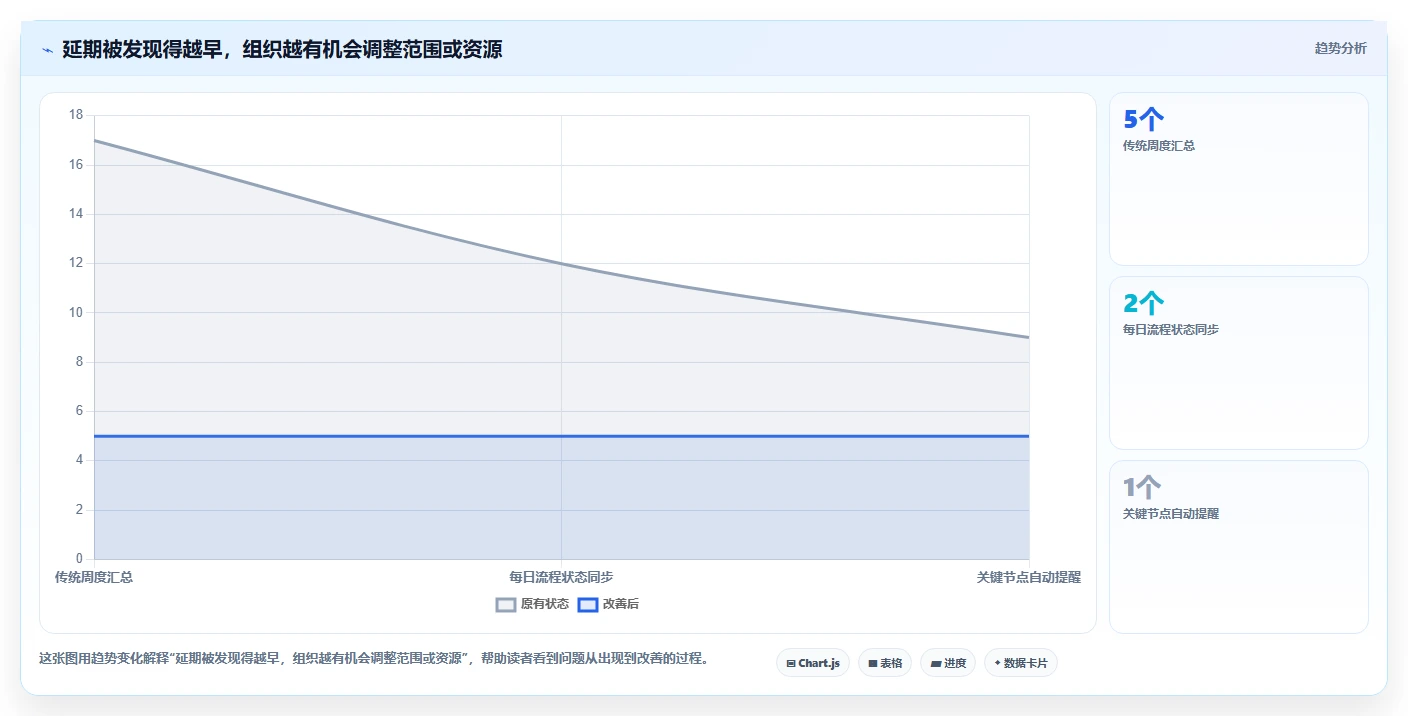Image resolution: width=1408 pixels, height=716 pixels.
Task: Click the y-axis value 18
Action: click(x=76, y=115)
